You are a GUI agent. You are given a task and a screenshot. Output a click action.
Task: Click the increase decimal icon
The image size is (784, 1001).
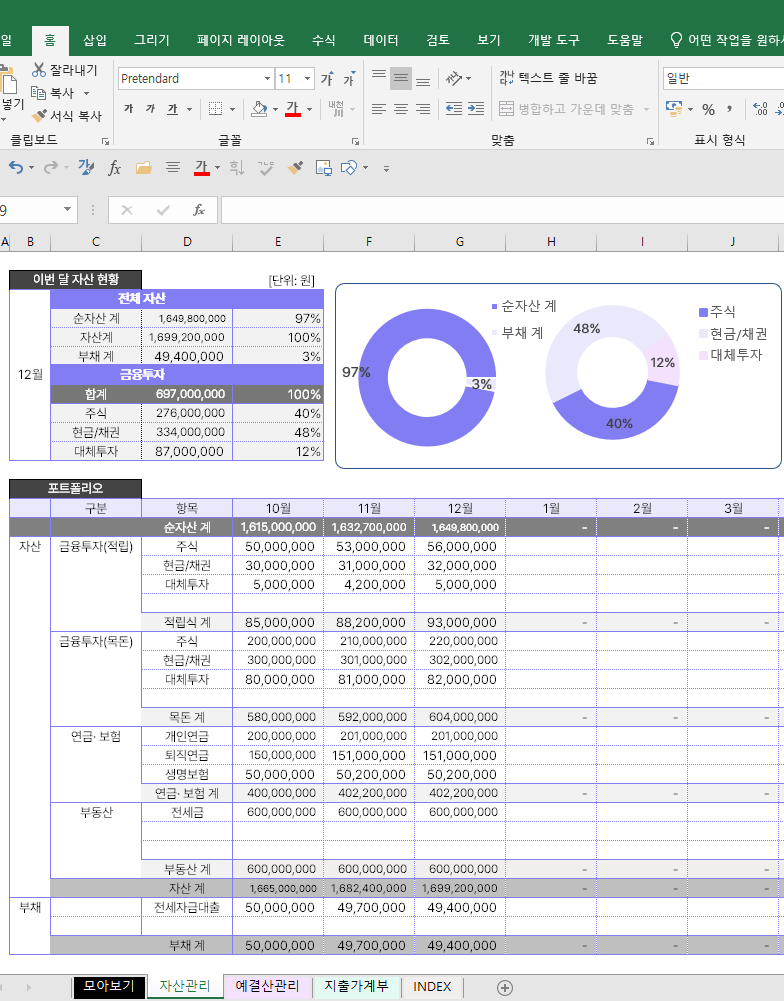click(x=760, y=109)
